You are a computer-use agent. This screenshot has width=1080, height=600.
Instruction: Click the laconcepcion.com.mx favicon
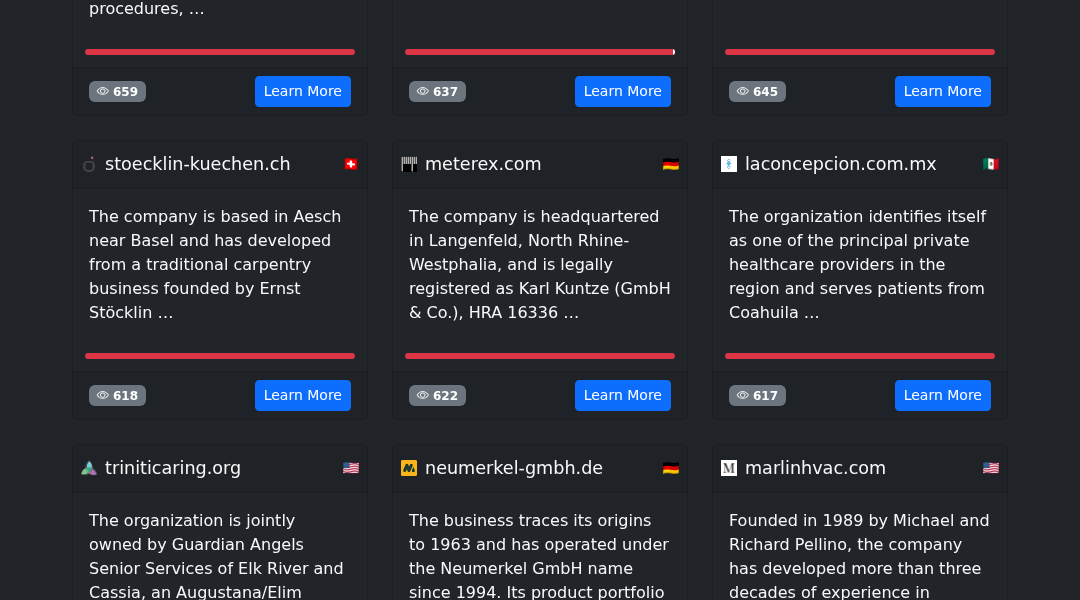[x=729, y=164]
